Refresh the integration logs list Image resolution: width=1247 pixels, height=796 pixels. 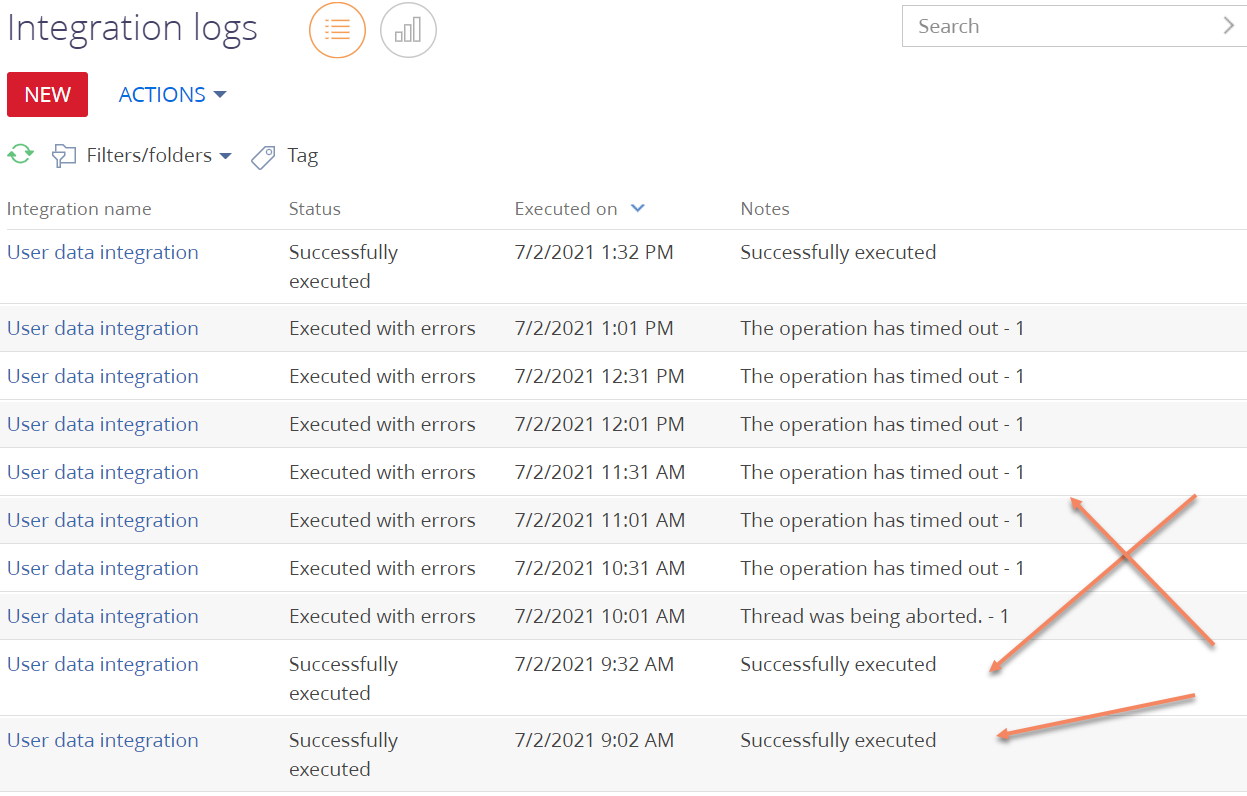[20, 154]
